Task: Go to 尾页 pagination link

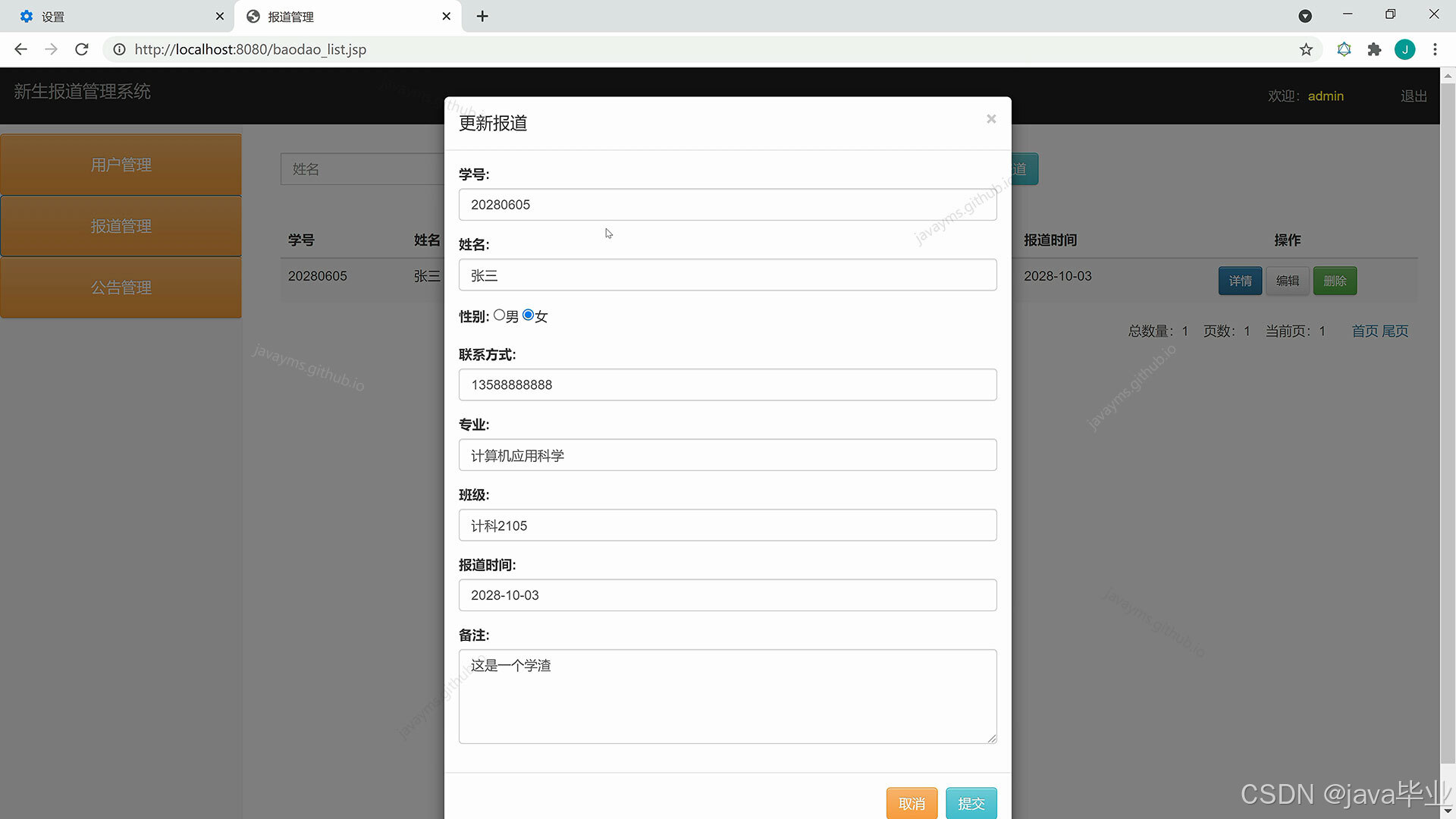Action: [x=1395, y=331]
